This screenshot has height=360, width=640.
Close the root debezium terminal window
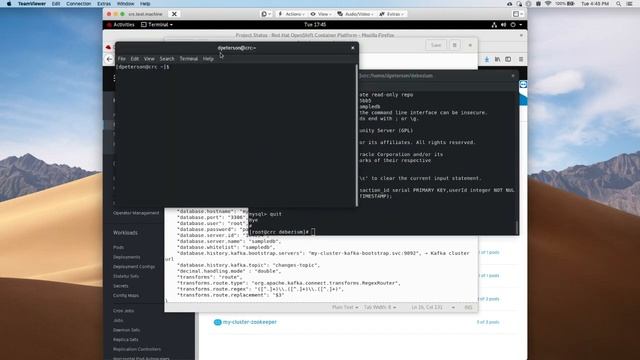513,76
